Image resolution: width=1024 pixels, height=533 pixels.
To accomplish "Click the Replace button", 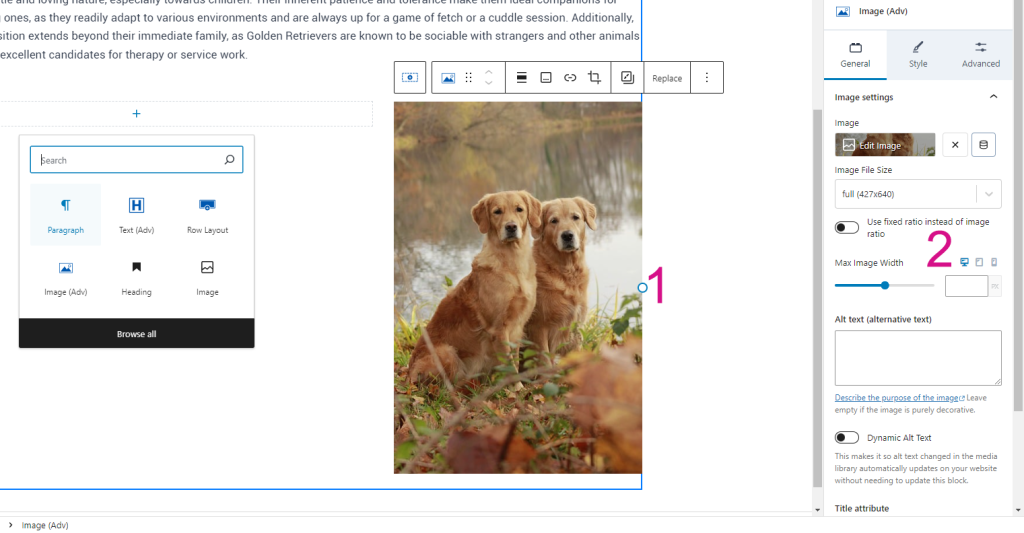I will point(667,78).
